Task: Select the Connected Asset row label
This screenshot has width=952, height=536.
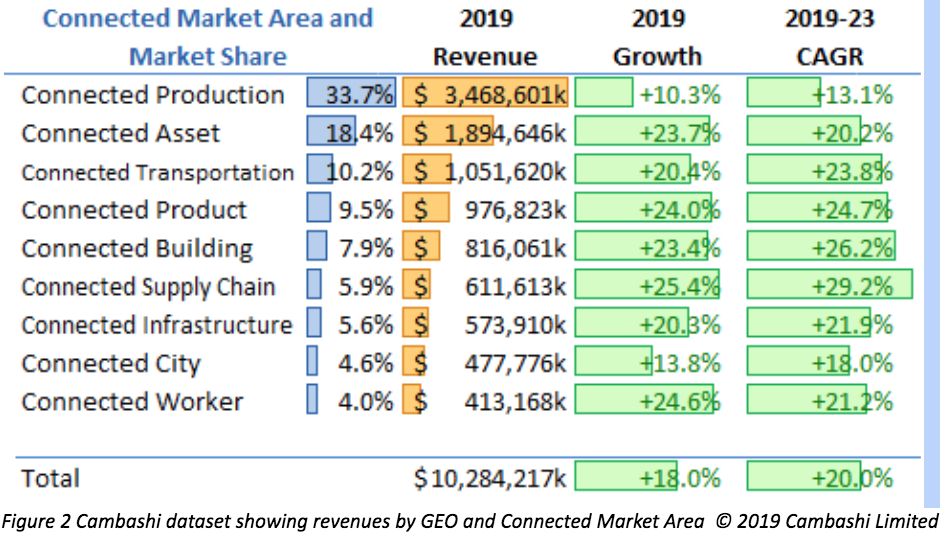Action: 121,133
